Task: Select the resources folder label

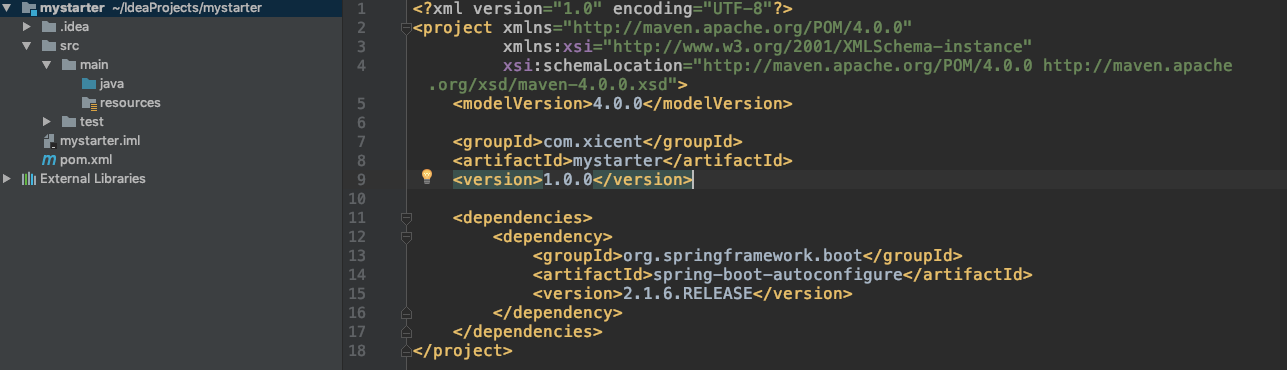Action: (130, 103)
